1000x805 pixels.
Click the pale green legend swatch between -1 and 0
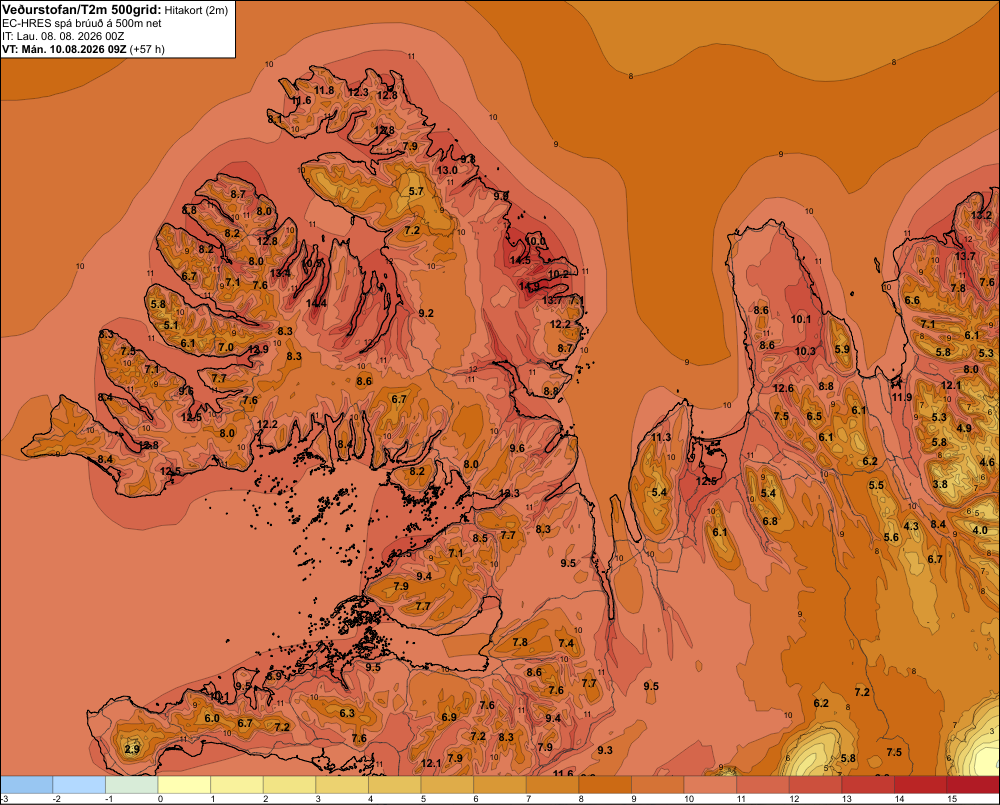[x=131, y=785]
